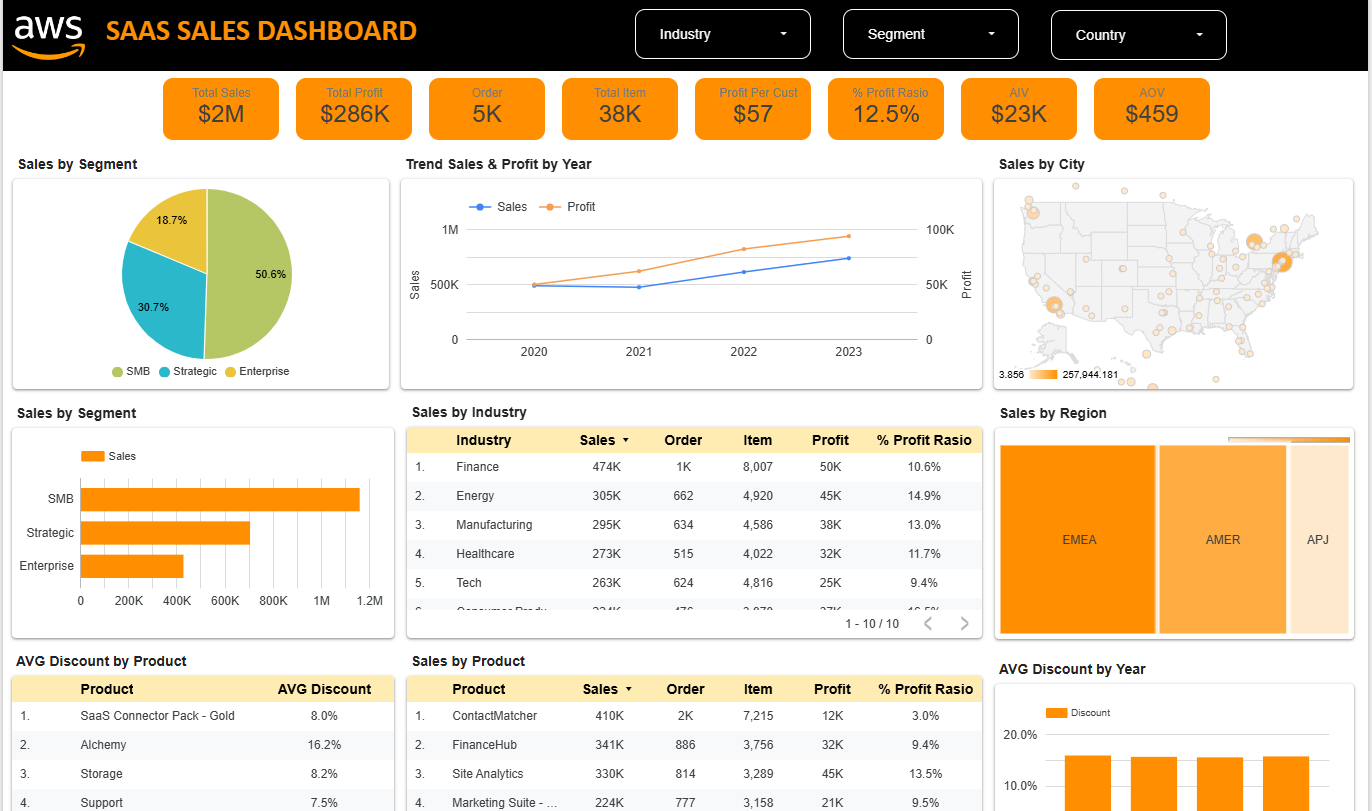
Task: Select the APJ block in treemap
Action: tap(1318, 539)
